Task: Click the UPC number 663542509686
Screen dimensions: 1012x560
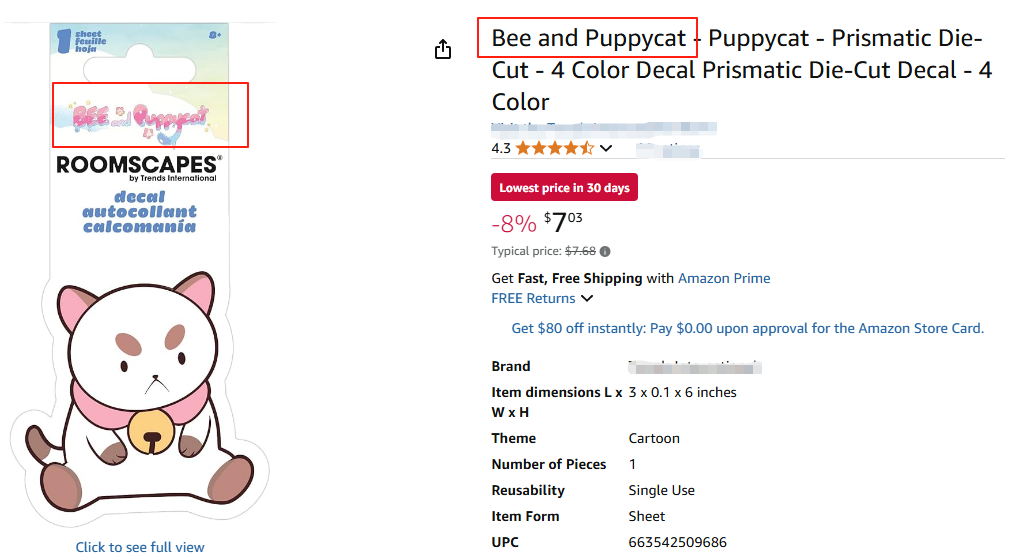Action: coord(677,542)
